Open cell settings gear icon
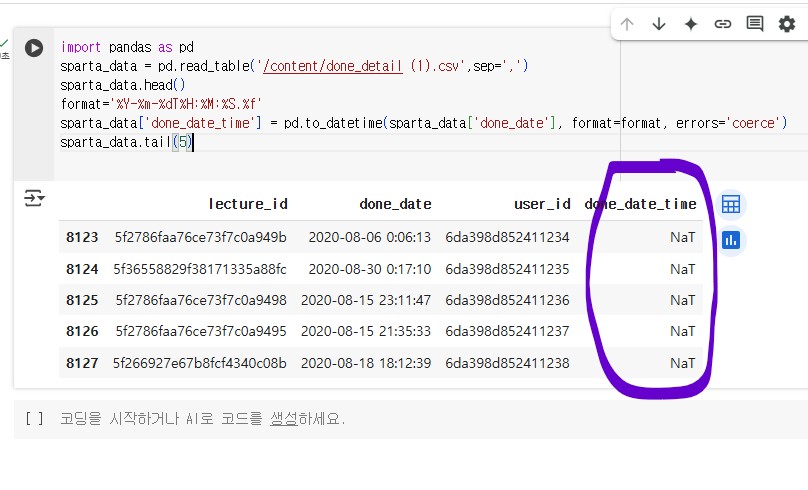The height and width of the screenshot is (490, 808). click(787, 24)
